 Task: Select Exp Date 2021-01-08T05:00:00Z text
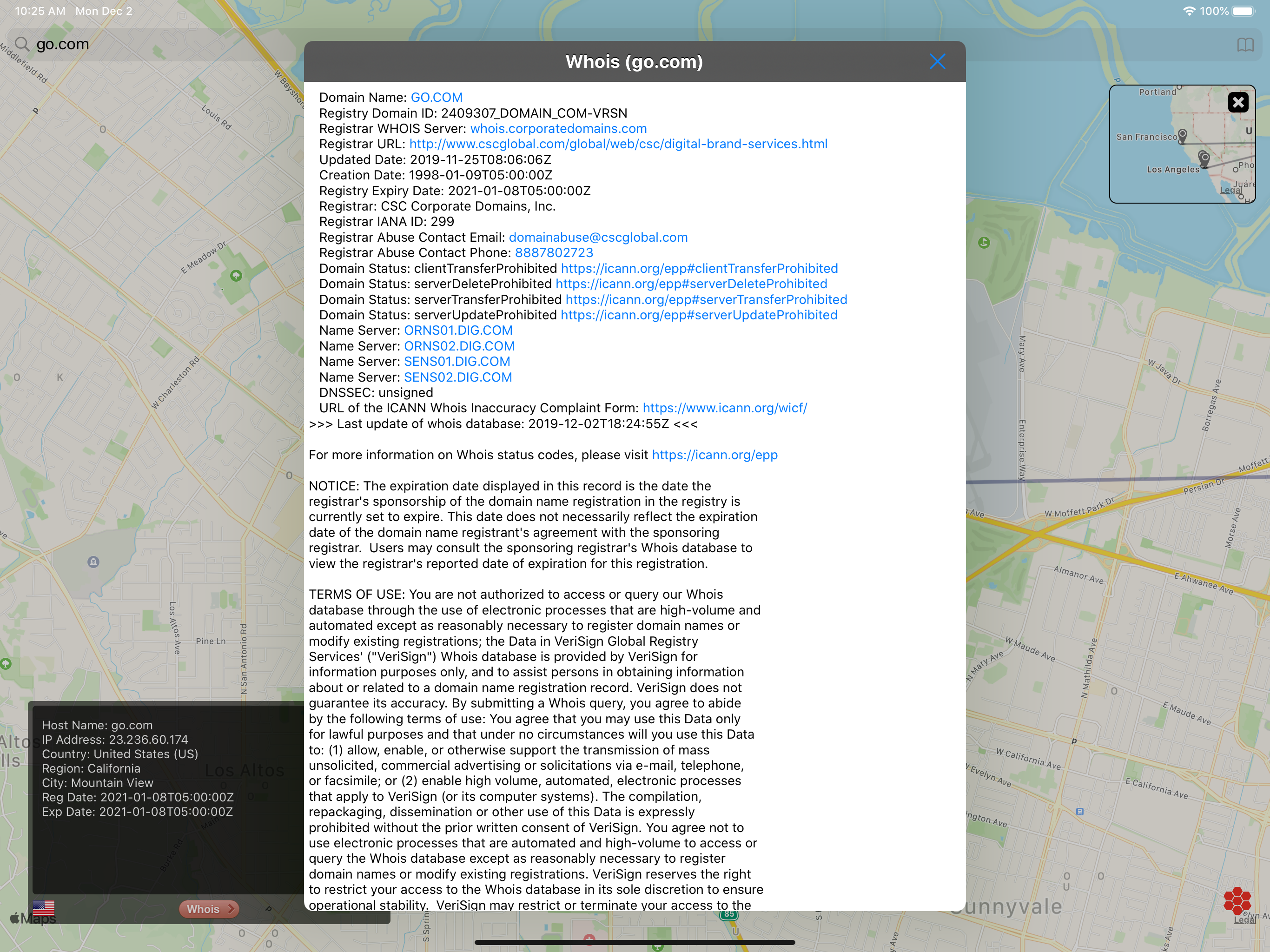point(138,811)
